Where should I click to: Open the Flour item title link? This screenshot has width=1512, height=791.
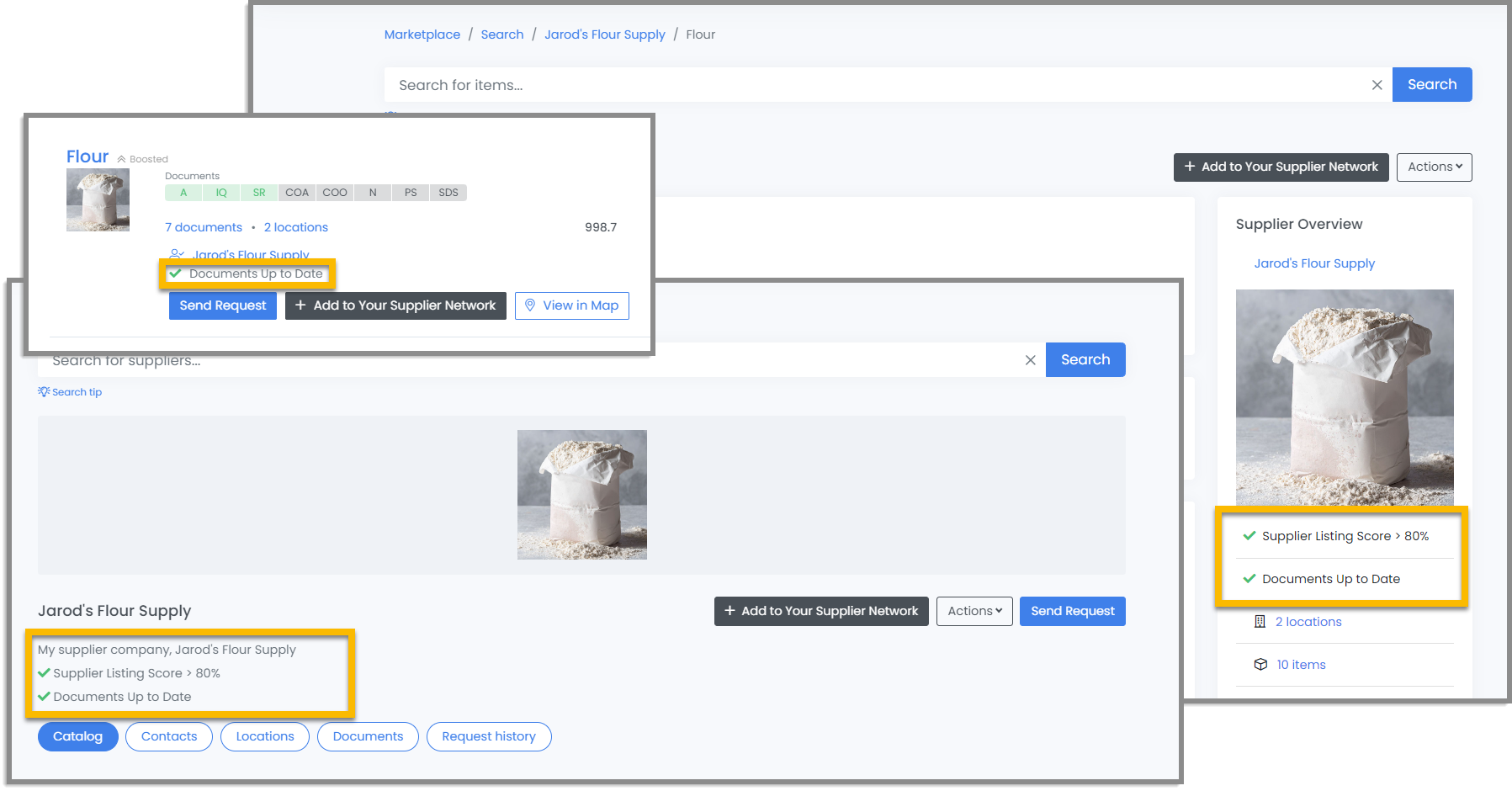tap(88, 157)
